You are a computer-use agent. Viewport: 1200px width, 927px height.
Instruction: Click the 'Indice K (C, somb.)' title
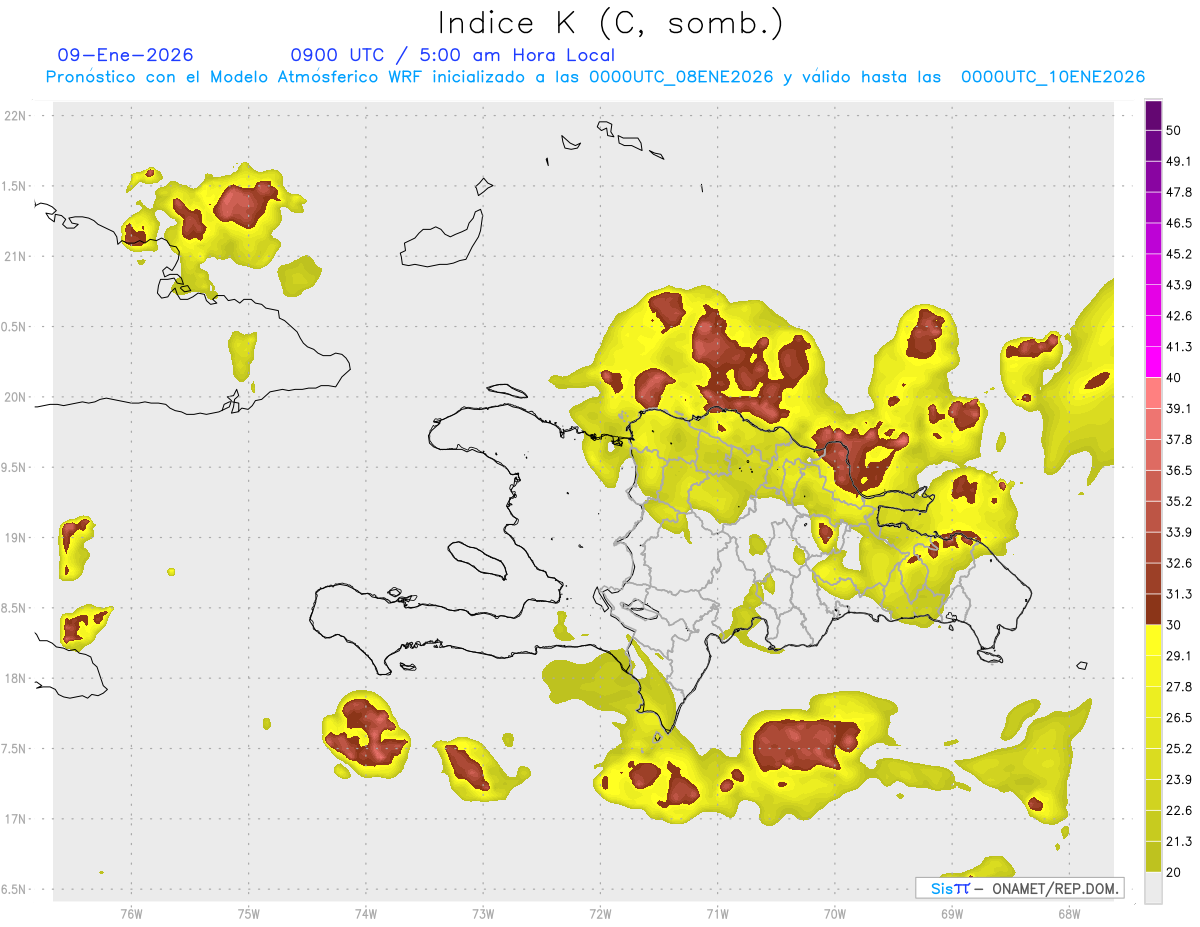[611, 23]
